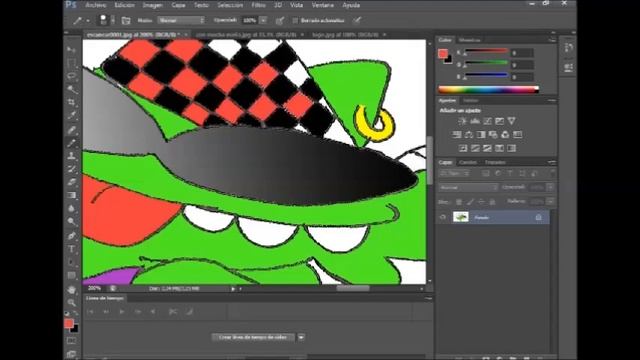This screenshot has height=360, width=640.
Task: Toggle pressure for opacity button
Action: click(280, 20)
